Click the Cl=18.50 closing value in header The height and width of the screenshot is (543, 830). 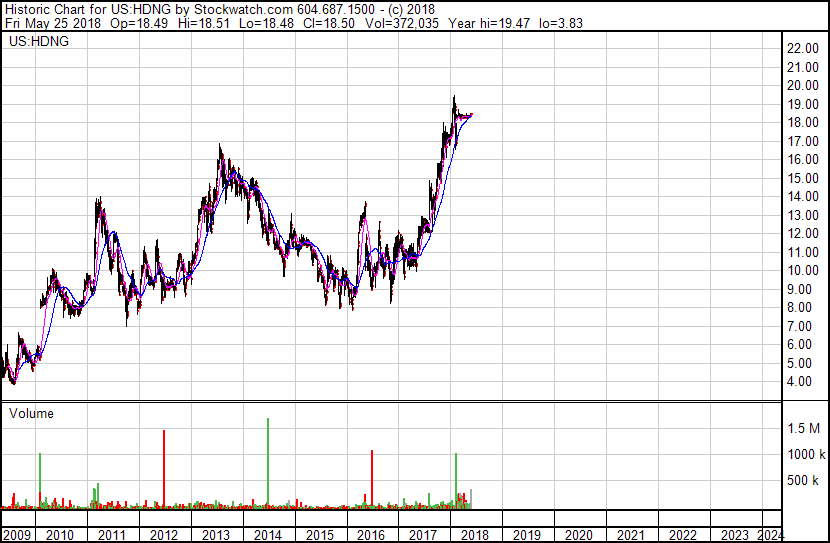329,23
